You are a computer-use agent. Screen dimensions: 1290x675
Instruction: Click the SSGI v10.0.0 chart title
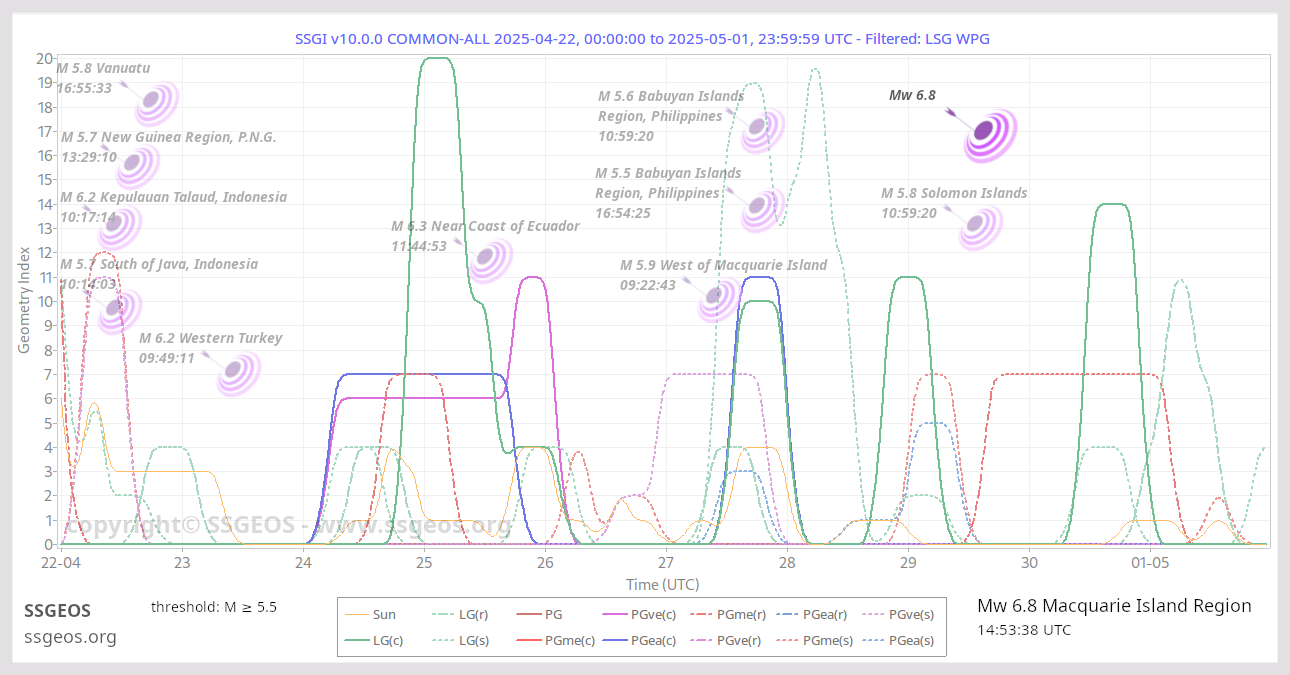[x=642, y=38]
